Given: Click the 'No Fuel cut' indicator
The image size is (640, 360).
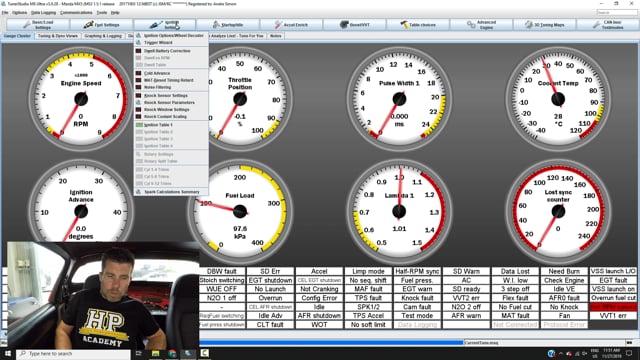Looking at the screenshot, I should pos(515,307).
